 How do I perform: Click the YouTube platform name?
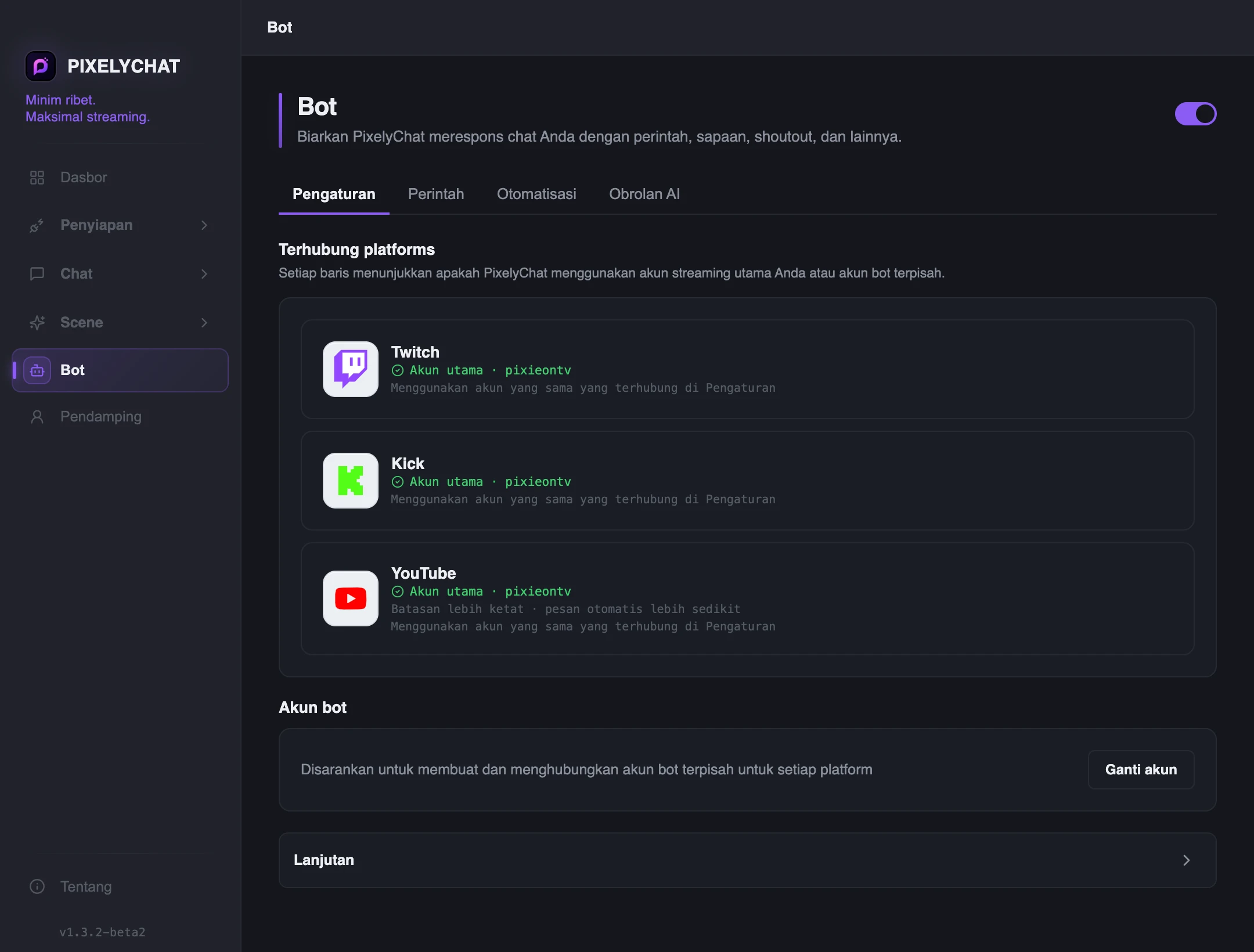pos(423,574)
